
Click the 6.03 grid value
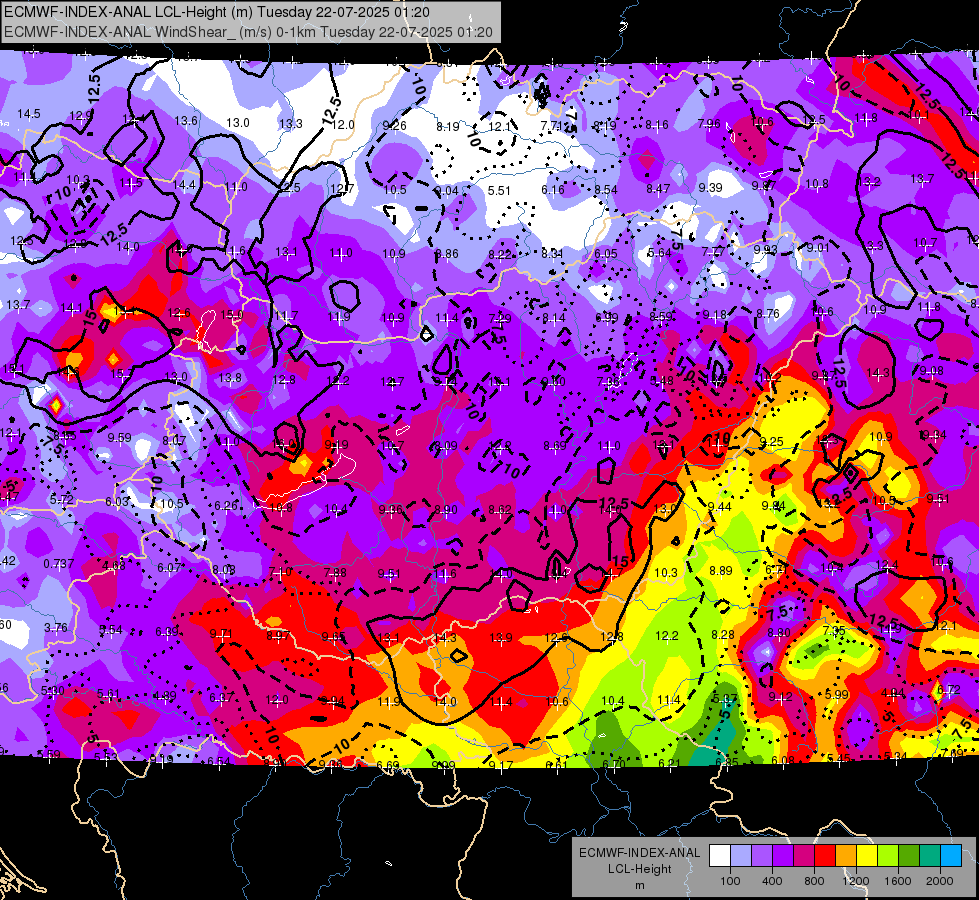pyautogui.click(x=117, y=502)
